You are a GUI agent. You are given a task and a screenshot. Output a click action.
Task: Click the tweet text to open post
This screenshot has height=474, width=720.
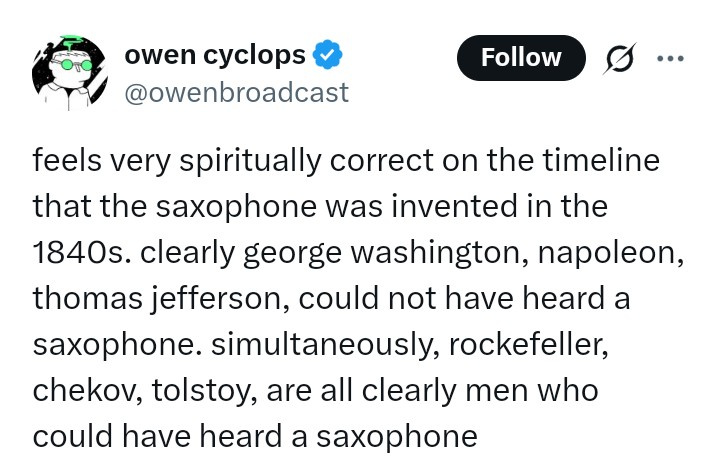[358, 298]
